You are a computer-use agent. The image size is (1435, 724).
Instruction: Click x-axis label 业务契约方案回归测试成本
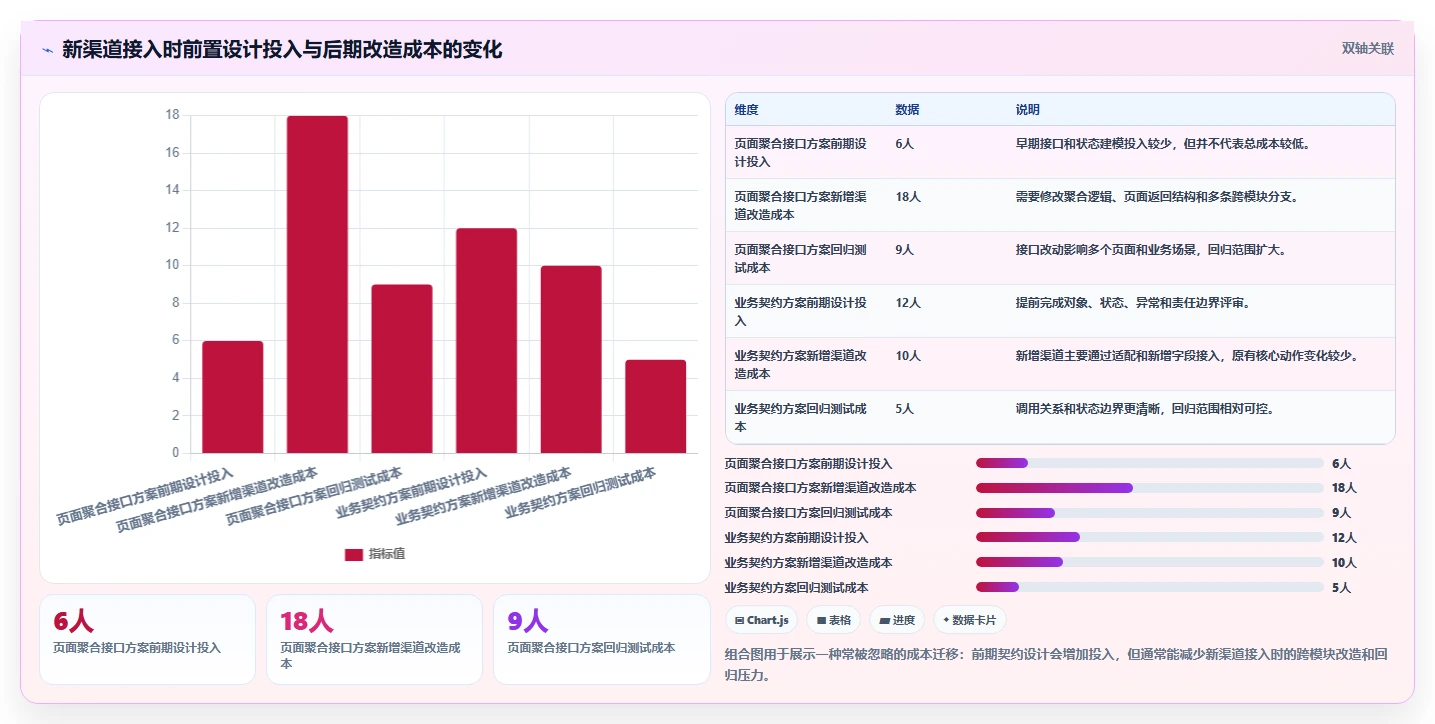point(581,491)
